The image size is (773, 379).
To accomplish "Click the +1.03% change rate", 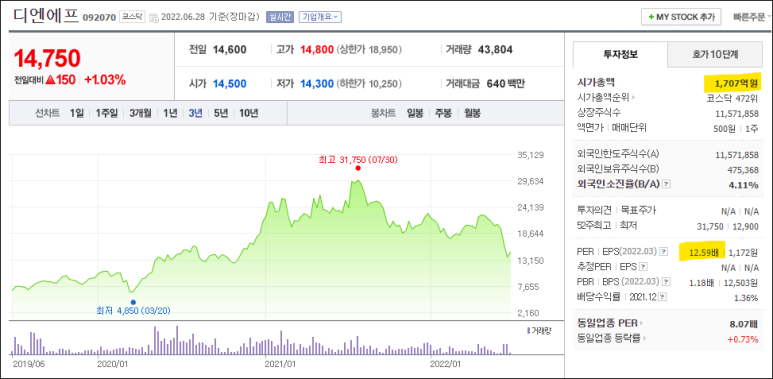I will point(105,80).
